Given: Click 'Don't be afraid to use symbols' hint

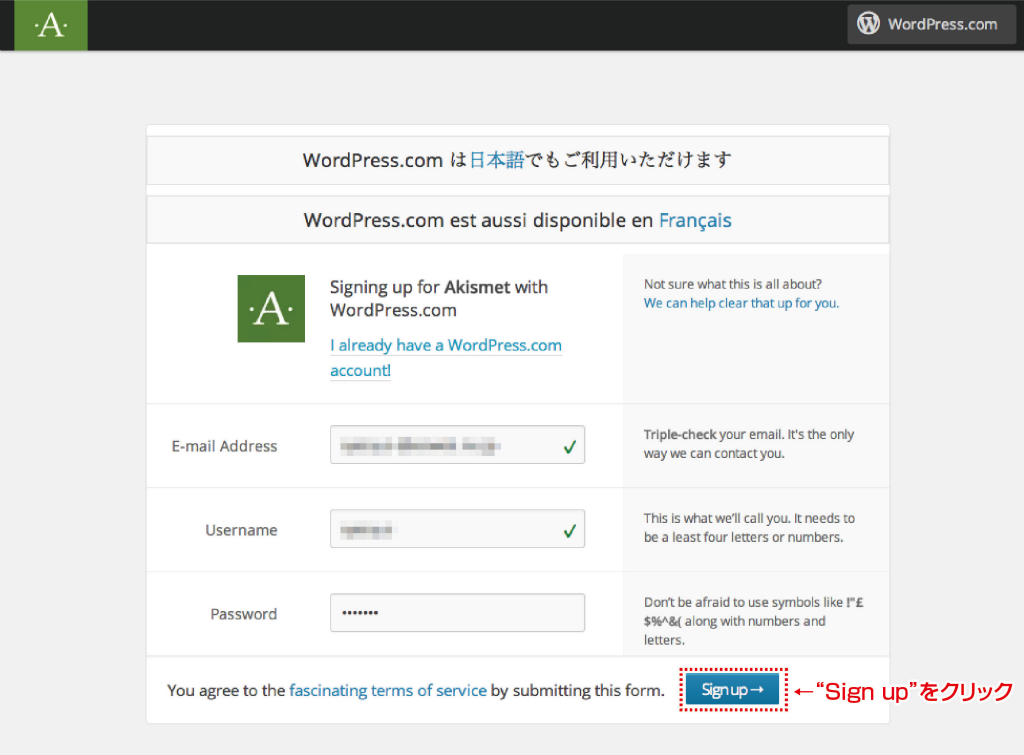Looking at the screenshot, I should click(754, 621).
